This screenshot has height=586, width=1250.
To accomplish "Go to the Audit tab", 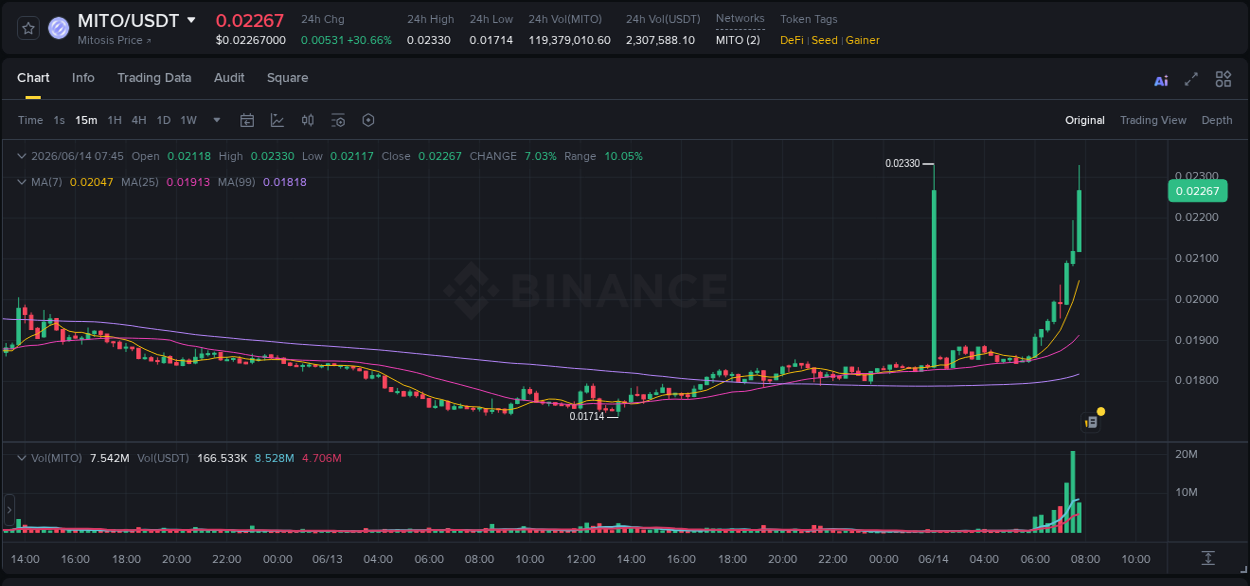I will (229, 78).
